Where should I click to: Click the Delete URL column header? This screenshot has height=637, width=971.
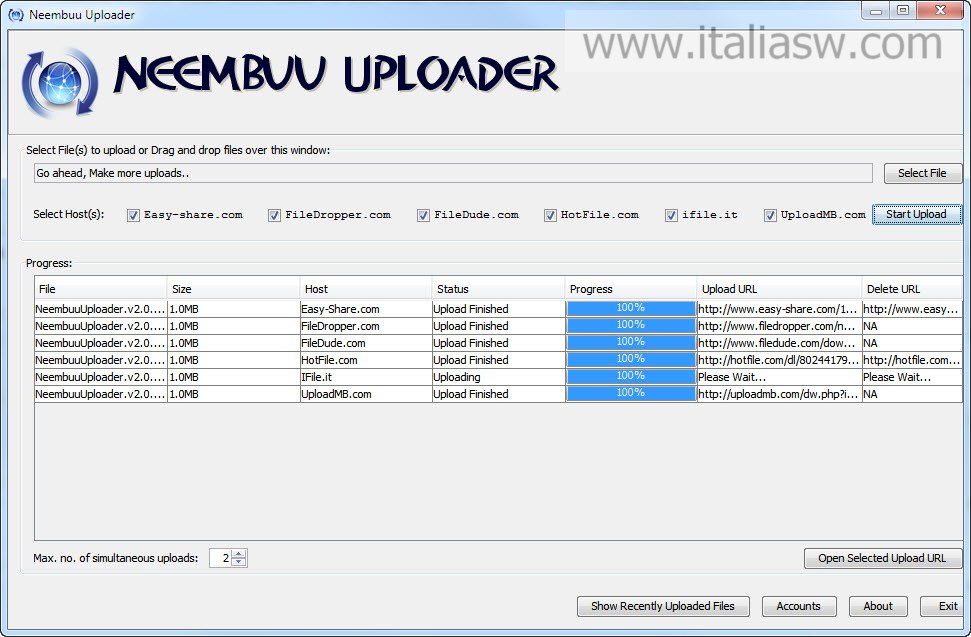(912, 288)
